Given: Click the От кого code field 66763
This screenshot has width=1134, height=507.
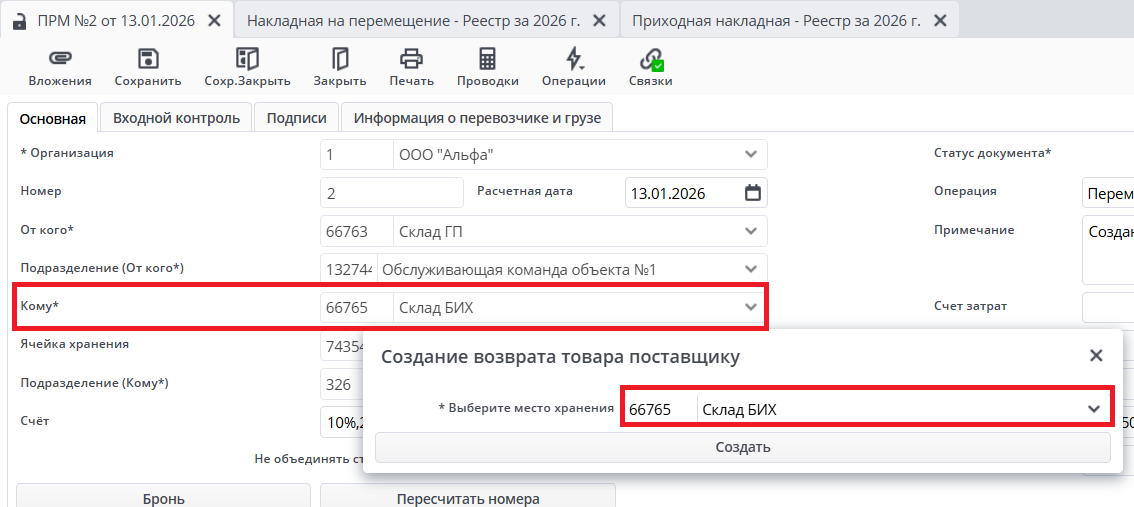Looking at the screenshot, I should (357, 231).
